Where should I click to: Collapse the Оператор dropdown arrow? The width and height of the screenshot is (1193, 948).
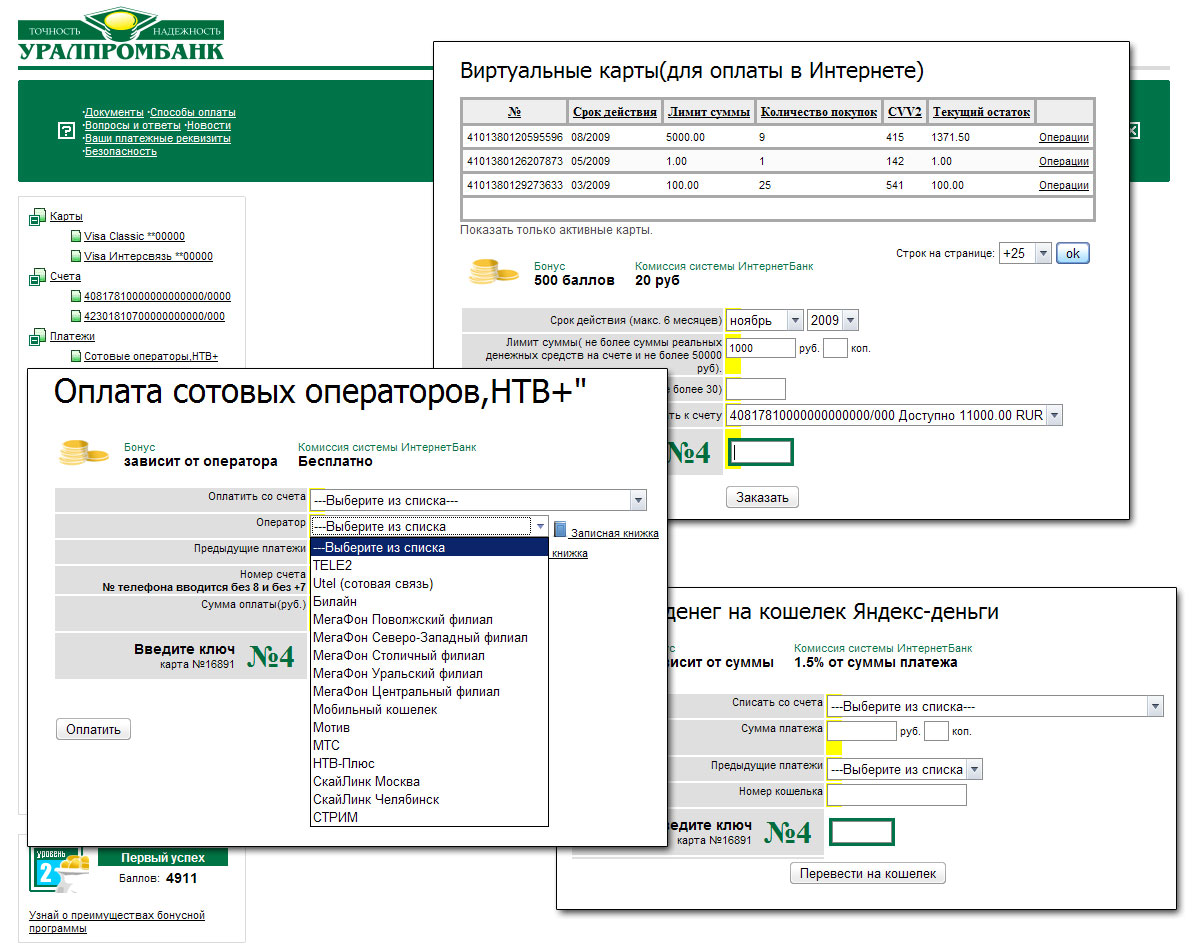click(x=539, y=526)
